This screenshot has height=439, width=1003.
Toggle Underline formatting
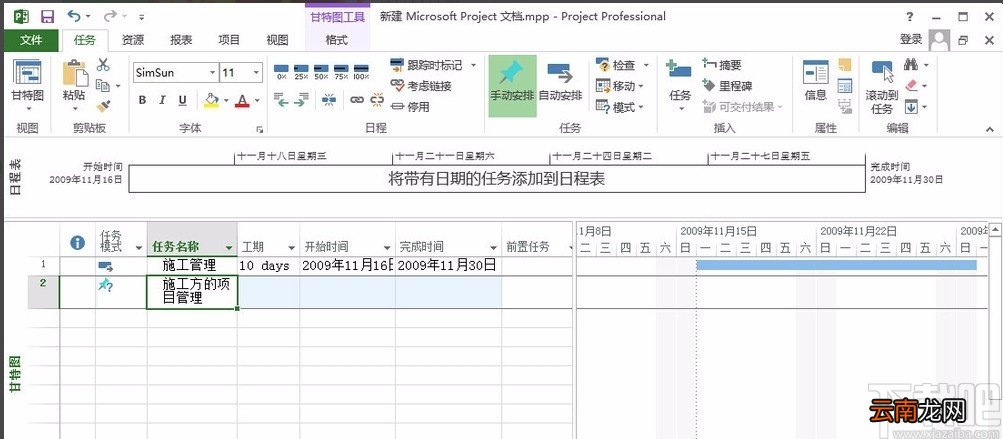click(182, 100)
